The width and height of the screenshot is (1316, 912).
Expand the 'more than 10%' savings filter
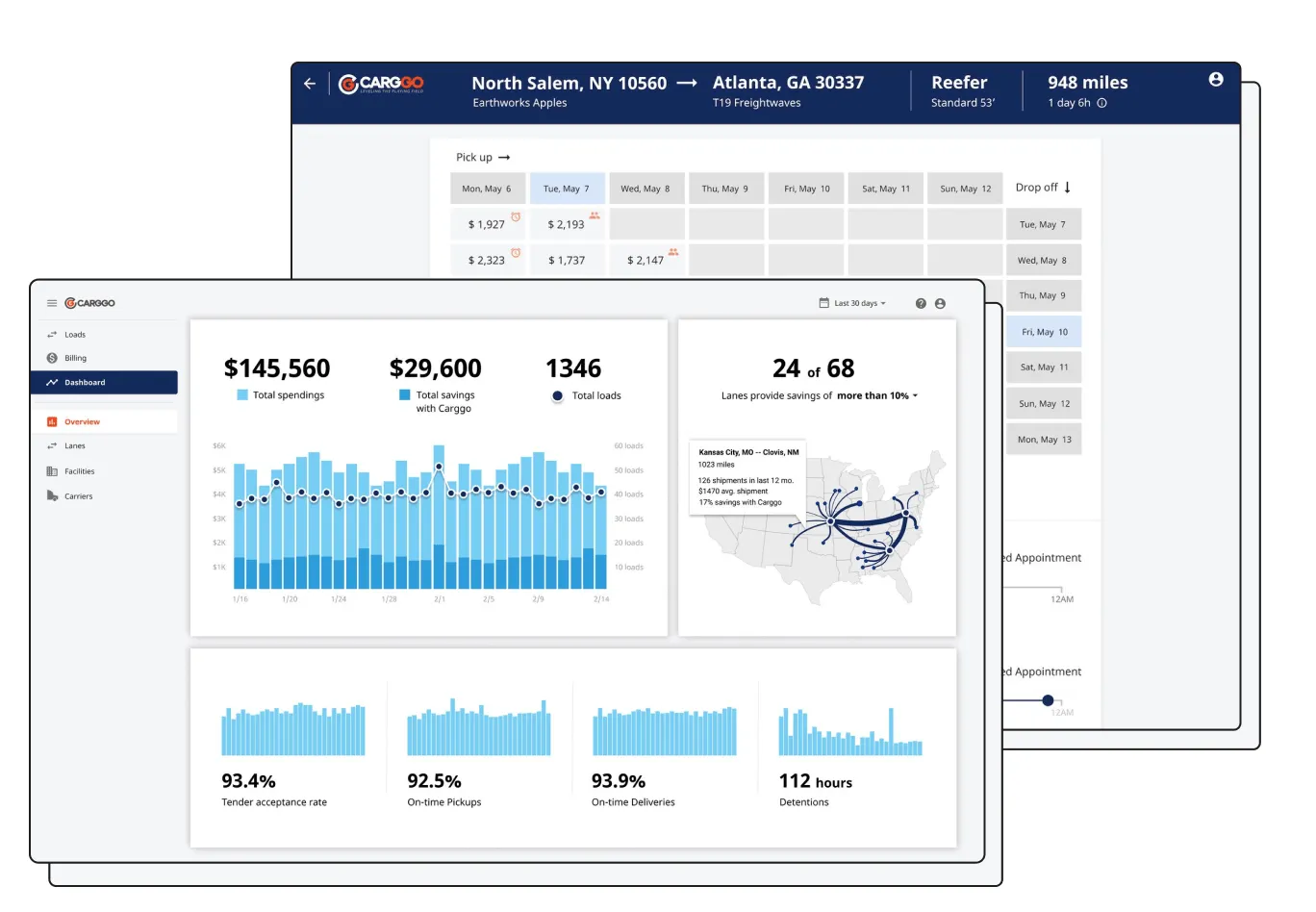coord(876,395)
